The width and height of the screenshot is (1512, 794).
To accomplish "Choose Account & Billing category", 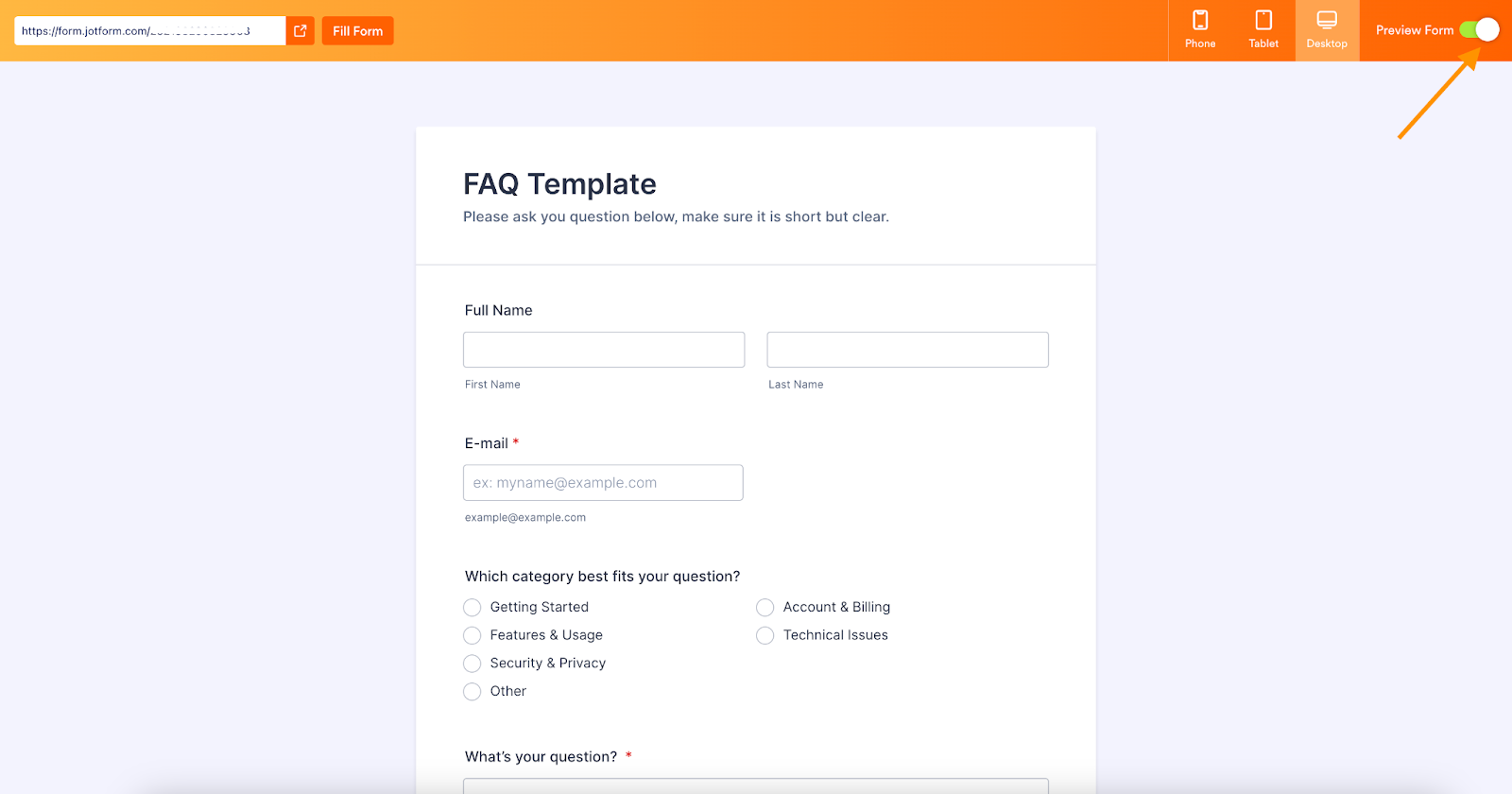I will coord(765,607).
